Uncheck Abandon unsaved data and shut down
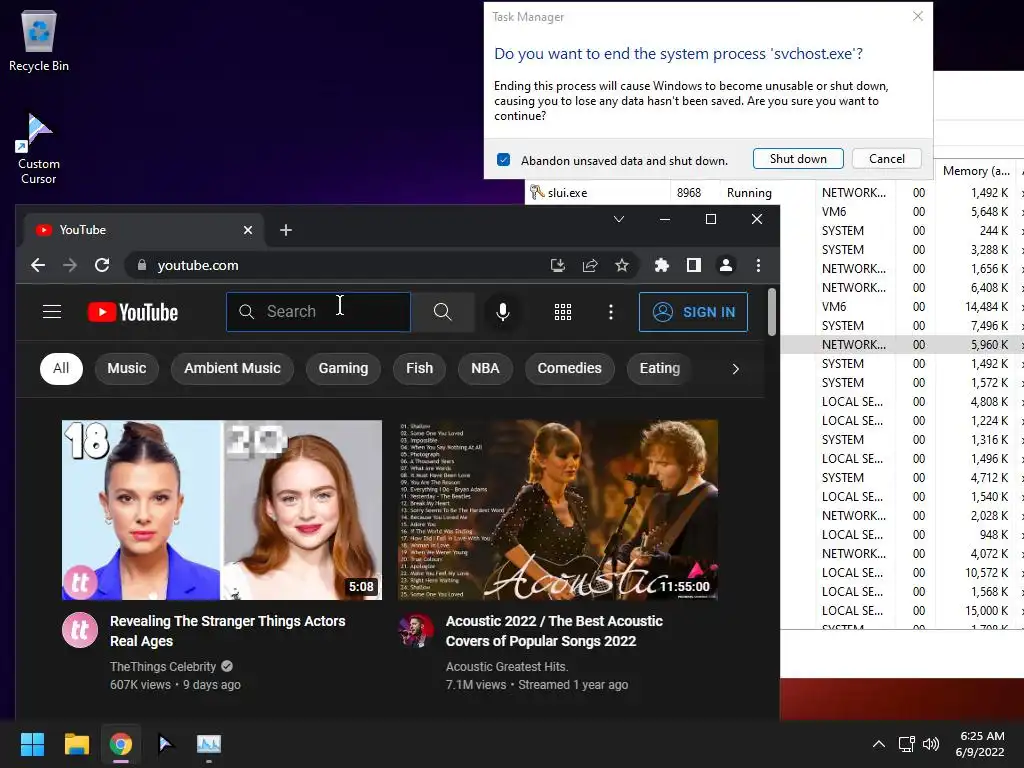The image size is (1024, 768). pyautogui.click(x=504, y=160)
